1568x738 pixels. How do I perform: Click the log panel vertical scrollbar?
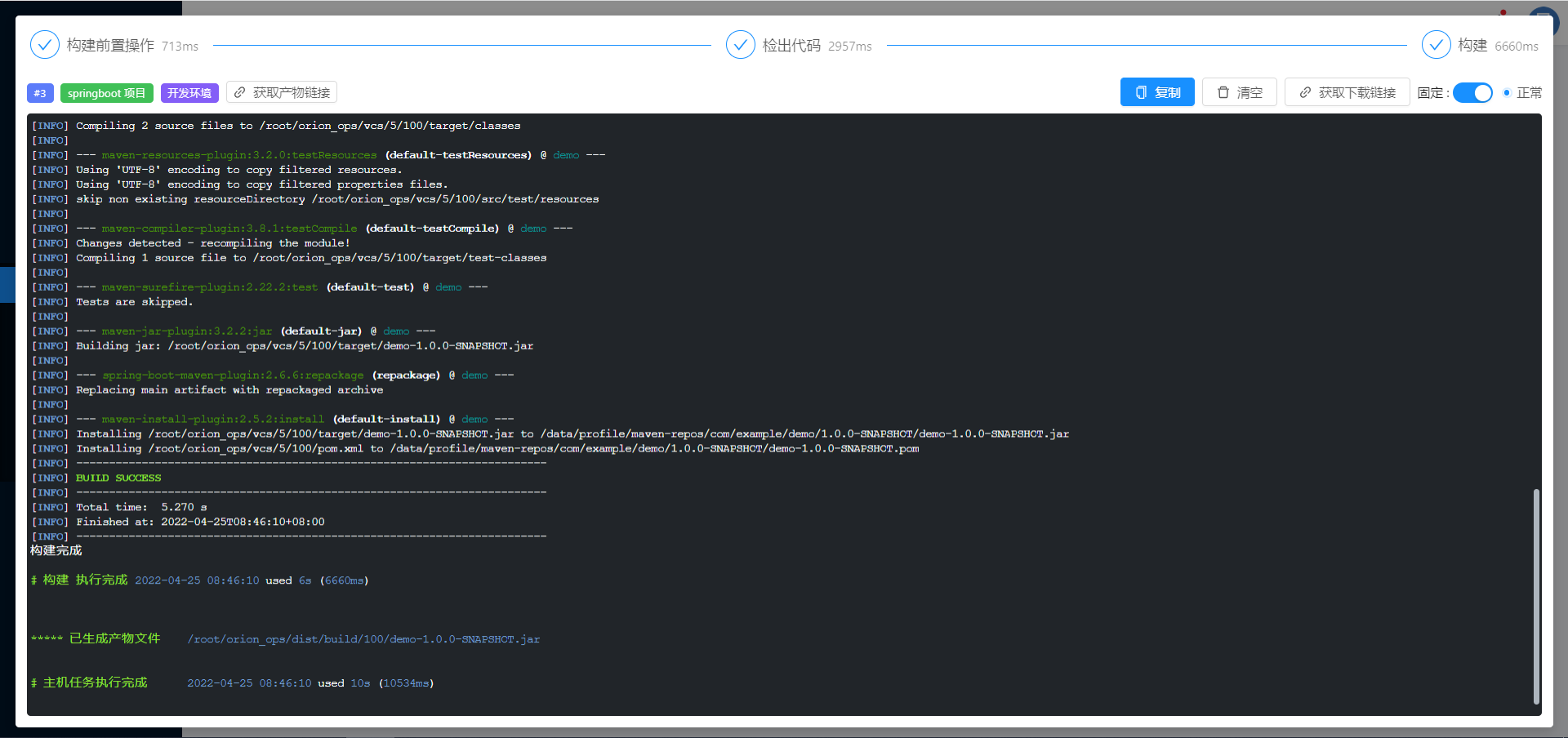[1536, 596]
